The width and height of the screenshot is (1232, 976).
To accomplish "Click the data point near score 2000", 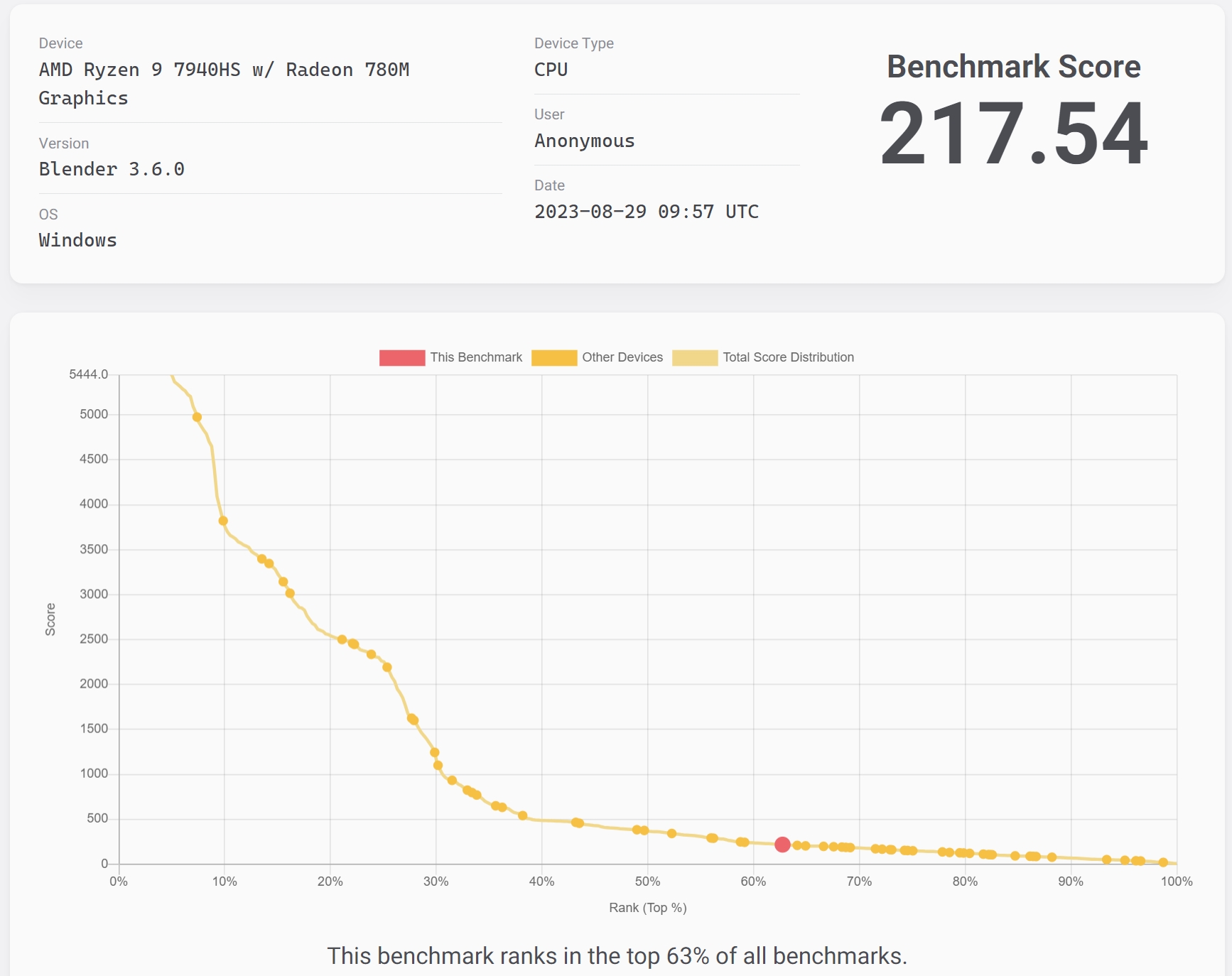I will [387, 667].
